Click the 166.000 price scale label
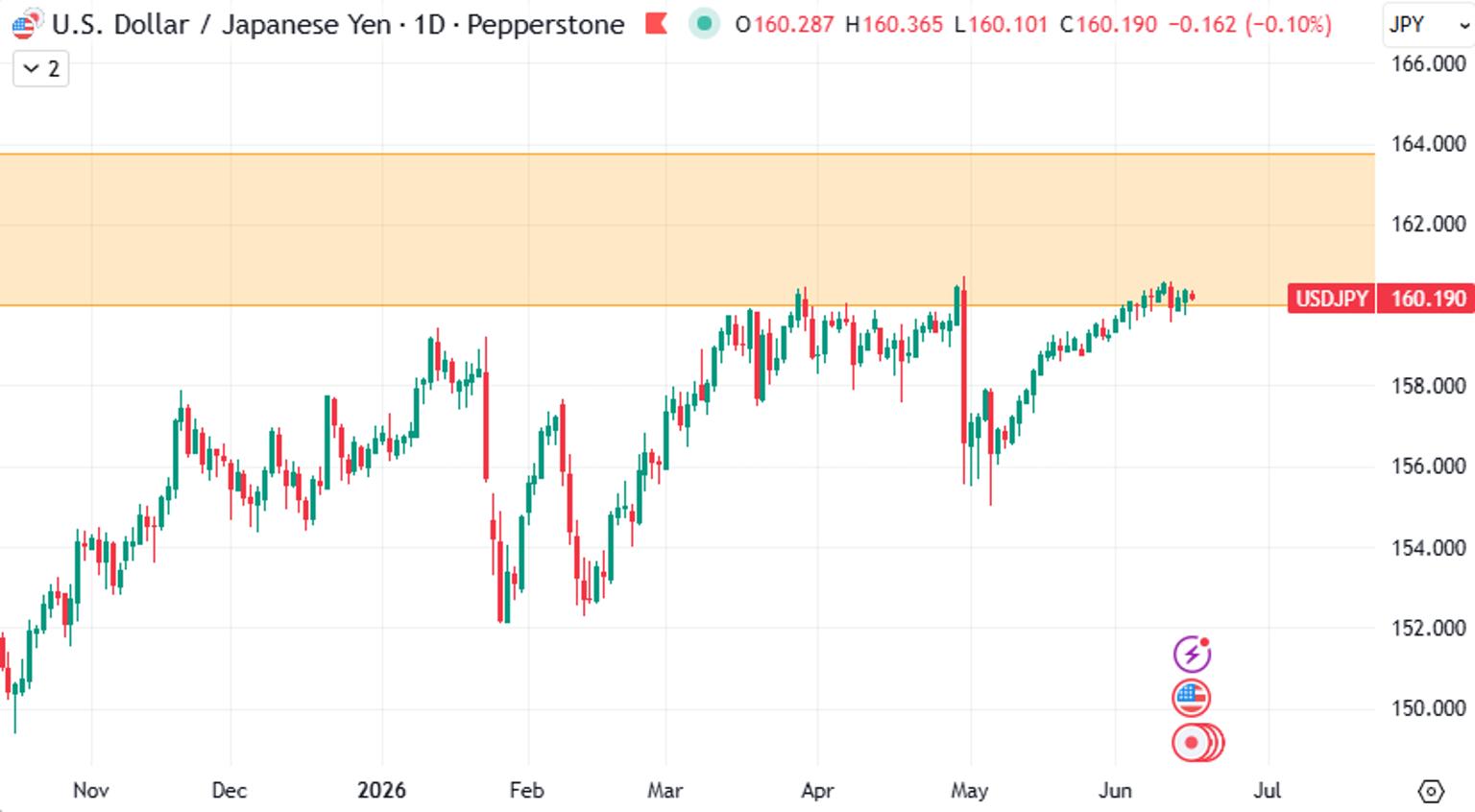The height and width of the screenshot is (812, 1475). (1429, 63)
